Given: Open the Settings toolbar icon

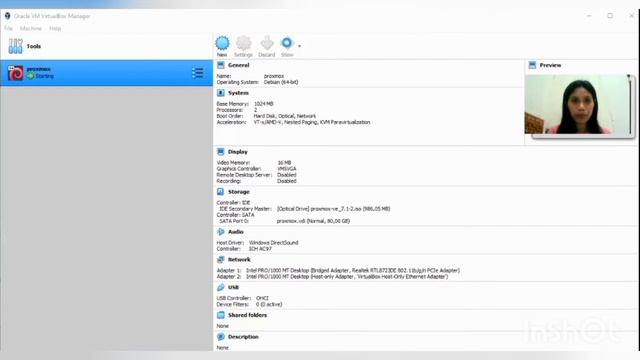Looking at the screenshot, I should (243, 43).
